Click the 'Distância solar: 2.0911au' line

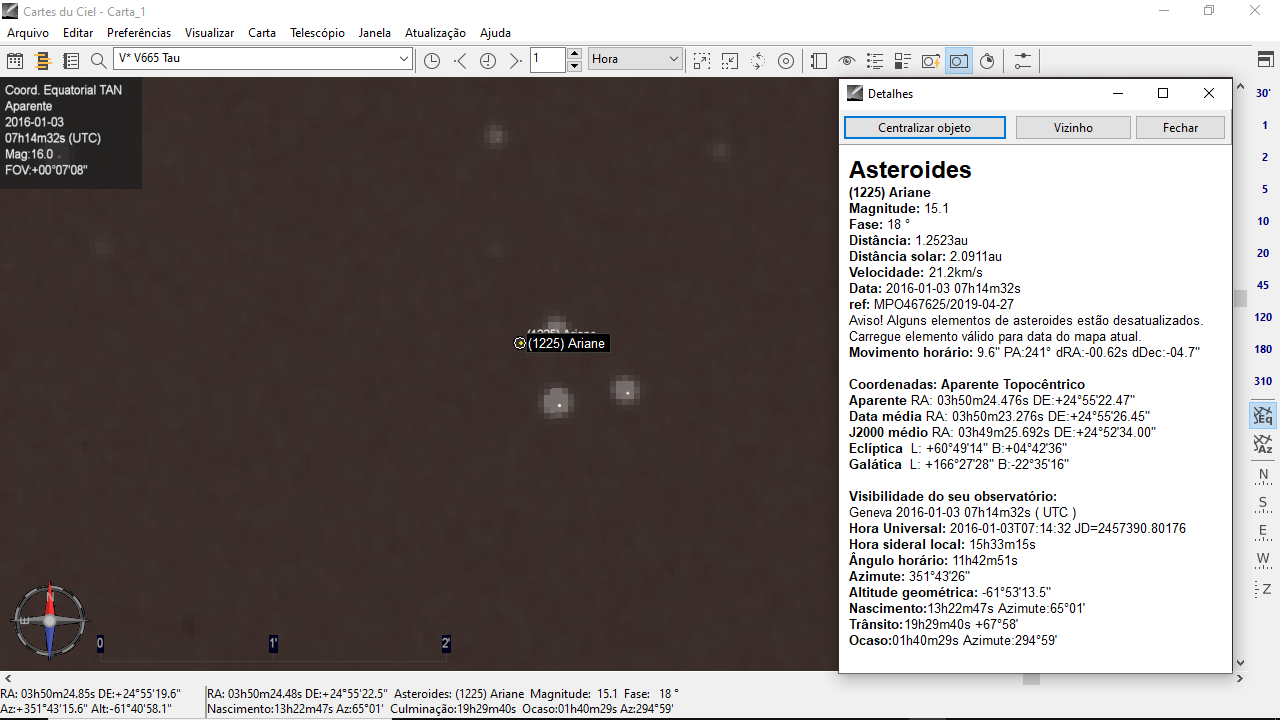(x=925, y=256)
